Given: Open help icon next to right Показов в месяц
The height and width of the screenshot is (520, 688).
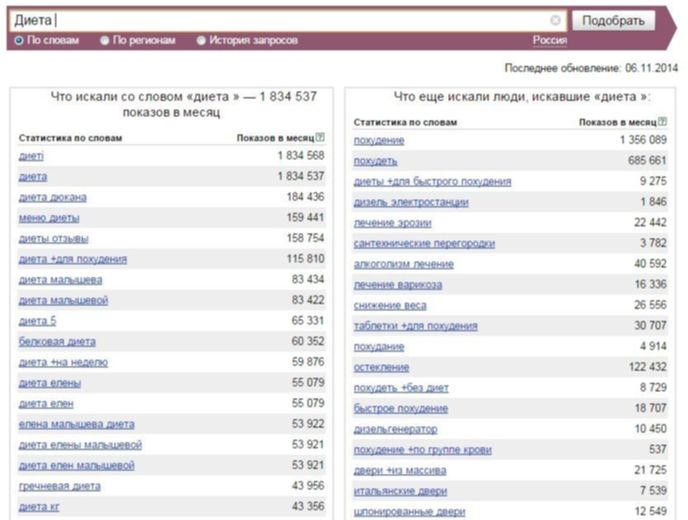Looking at the screenshot, I should point(663,122).
